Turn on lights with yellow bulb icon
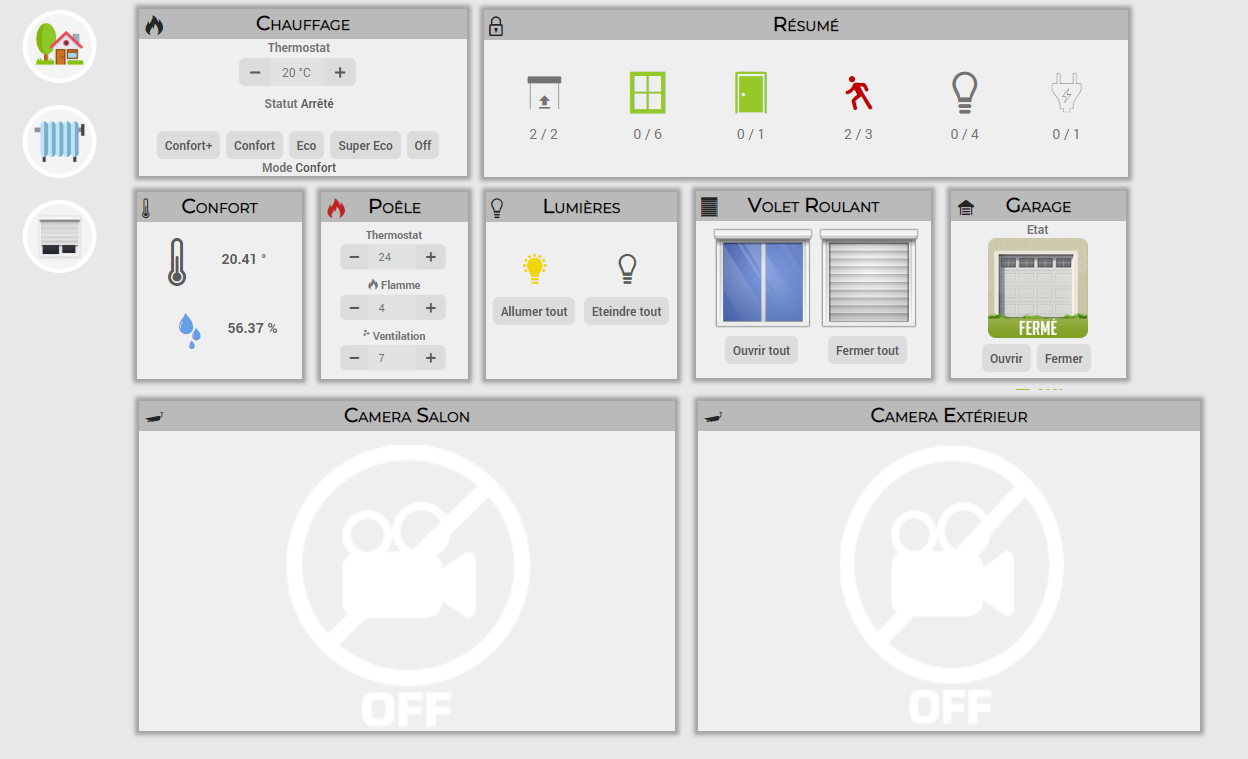 pos(535,268)
